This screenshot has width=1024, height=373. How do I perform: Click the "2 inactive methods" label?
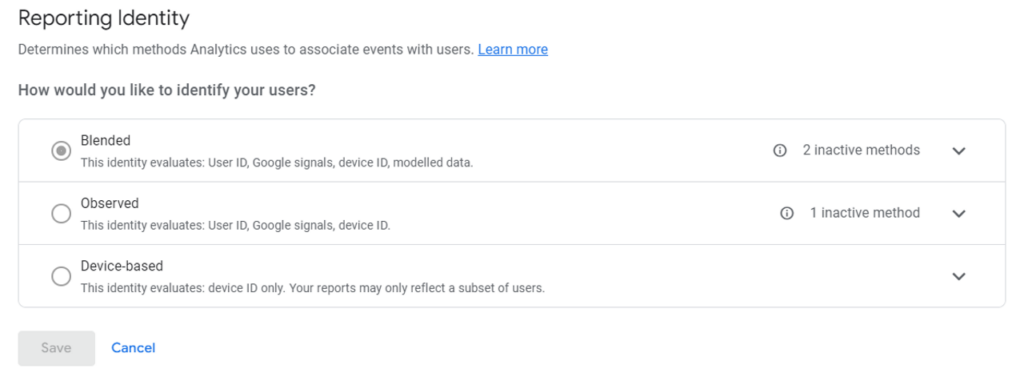click(861, 150)
